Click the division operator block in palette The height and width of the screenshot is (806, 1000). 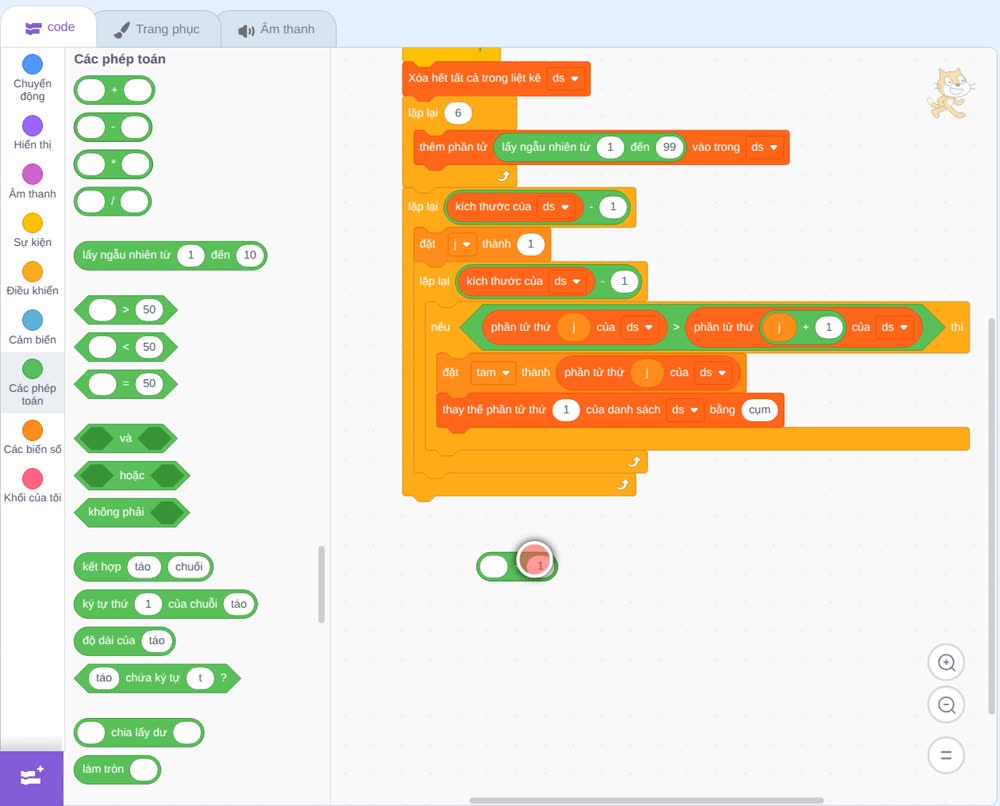(x=113, y=202)
